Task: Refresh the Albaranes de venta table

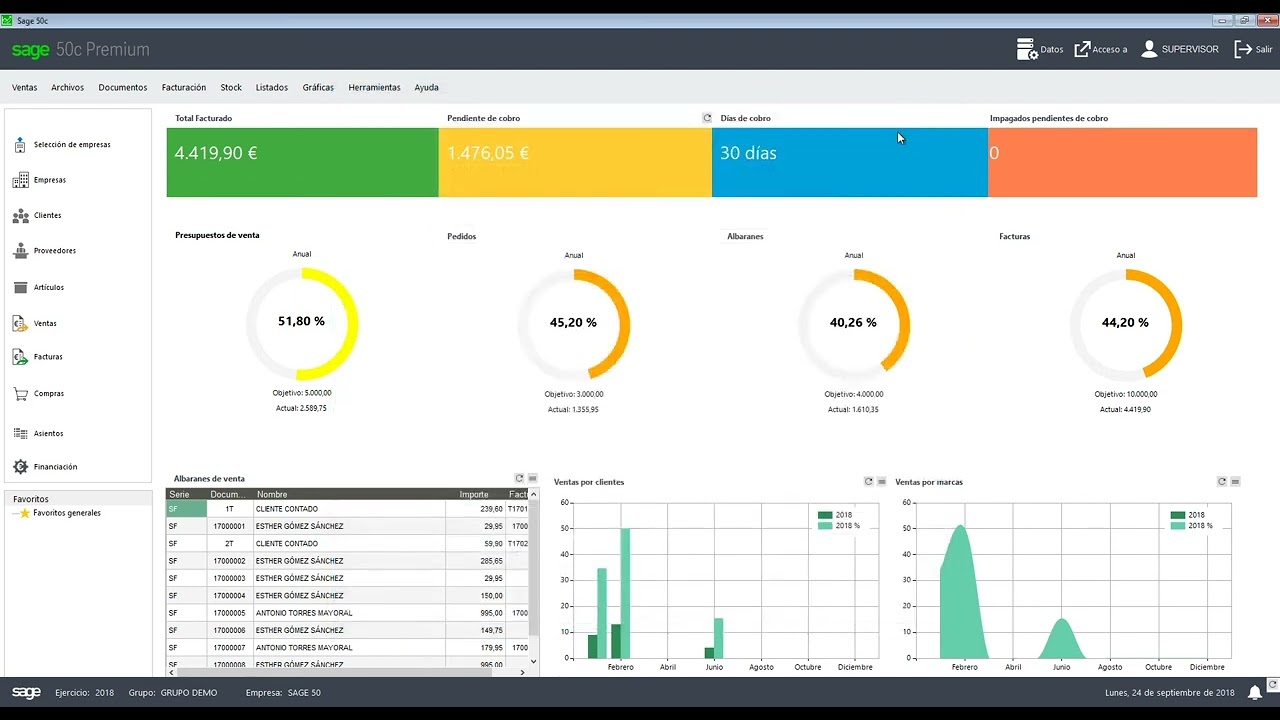Action: 519,479
